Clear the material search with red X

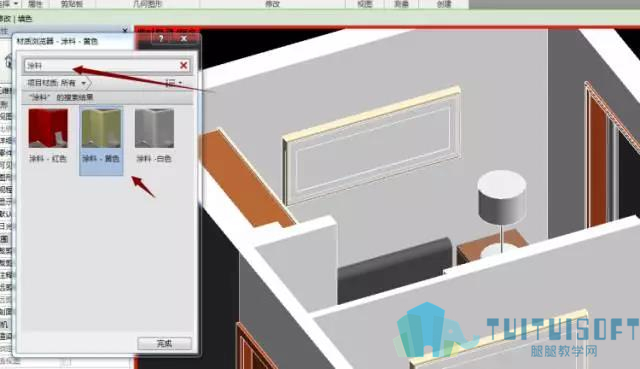(x=184, y=65)
